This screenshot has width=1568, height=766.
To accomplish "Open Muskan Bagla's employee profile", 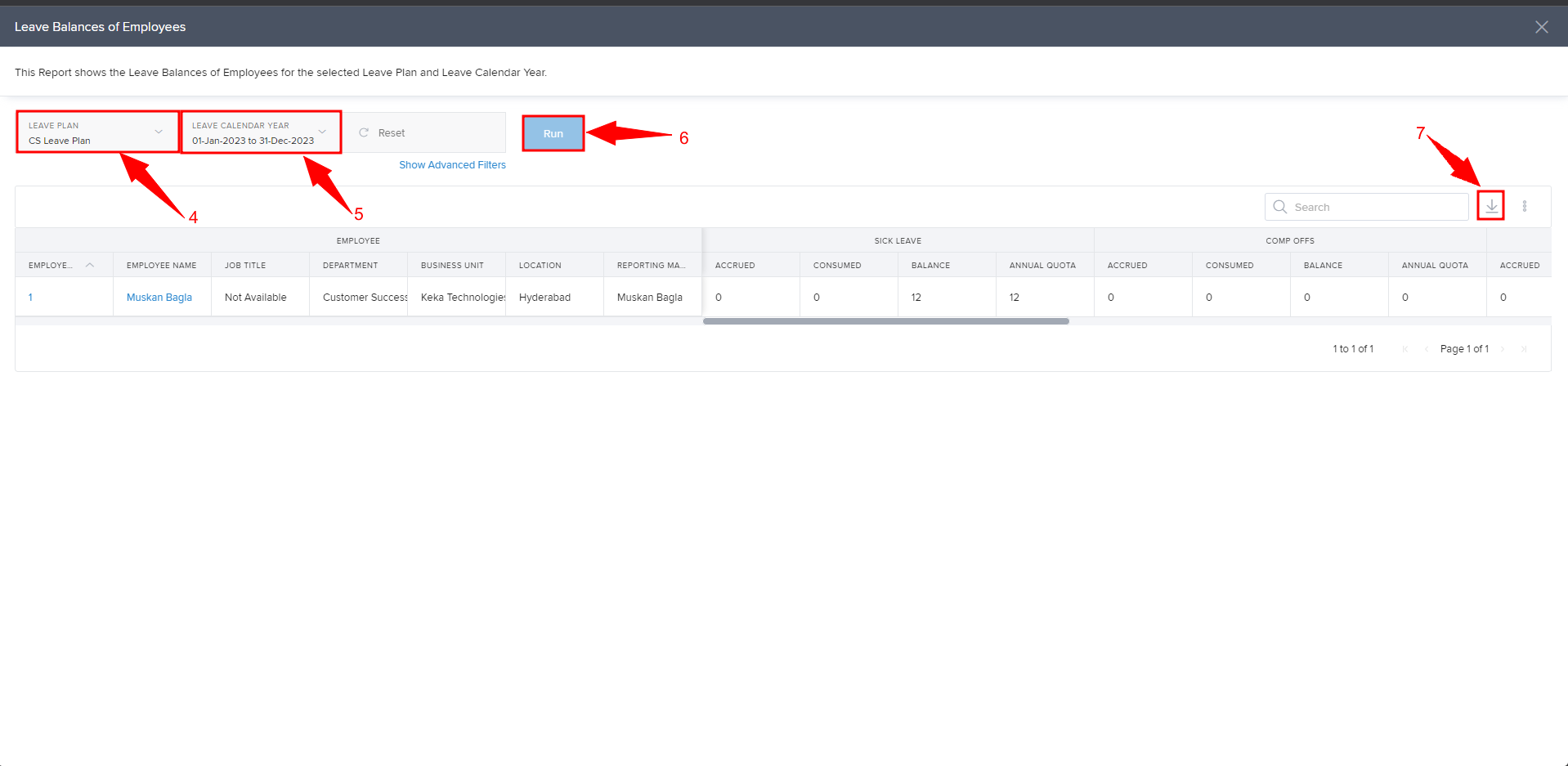I will [159, 297].
